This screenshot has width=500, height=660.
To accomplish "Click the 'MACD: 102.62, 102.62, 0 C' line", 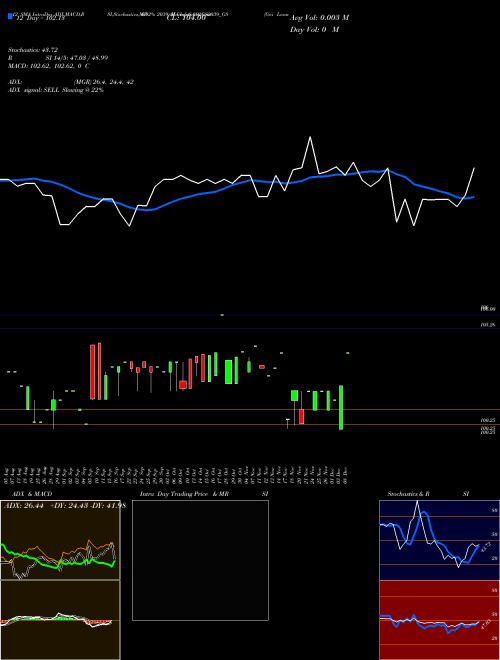I will (x=48, y=66).
